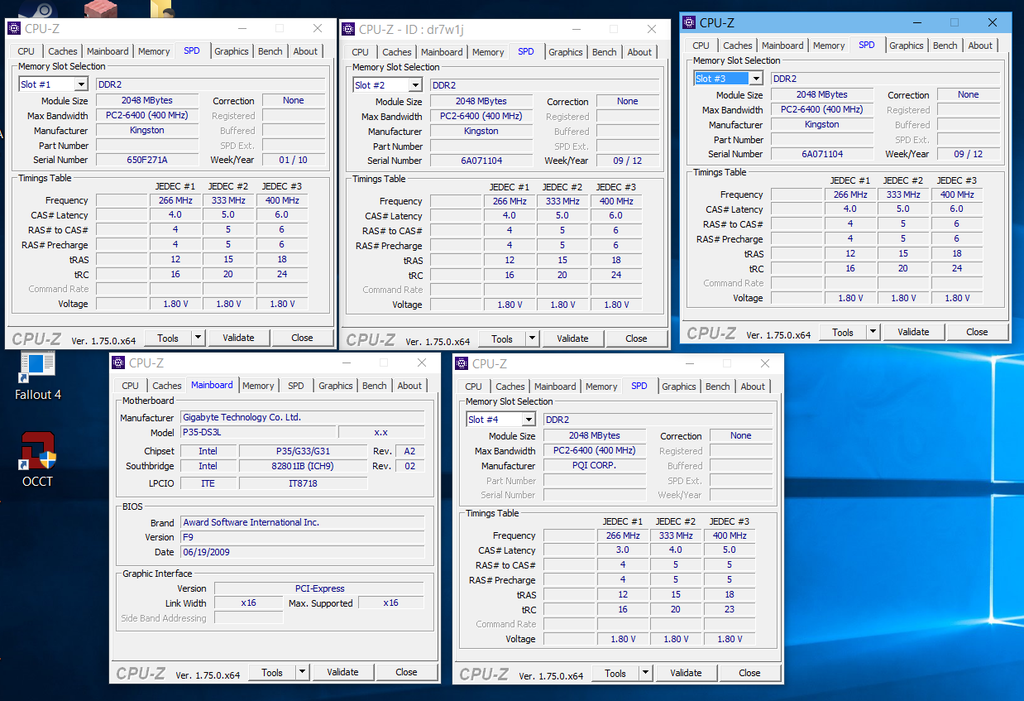
Task: Open the Slot #3 memory slot dropdown
Action: pos(756,78)
